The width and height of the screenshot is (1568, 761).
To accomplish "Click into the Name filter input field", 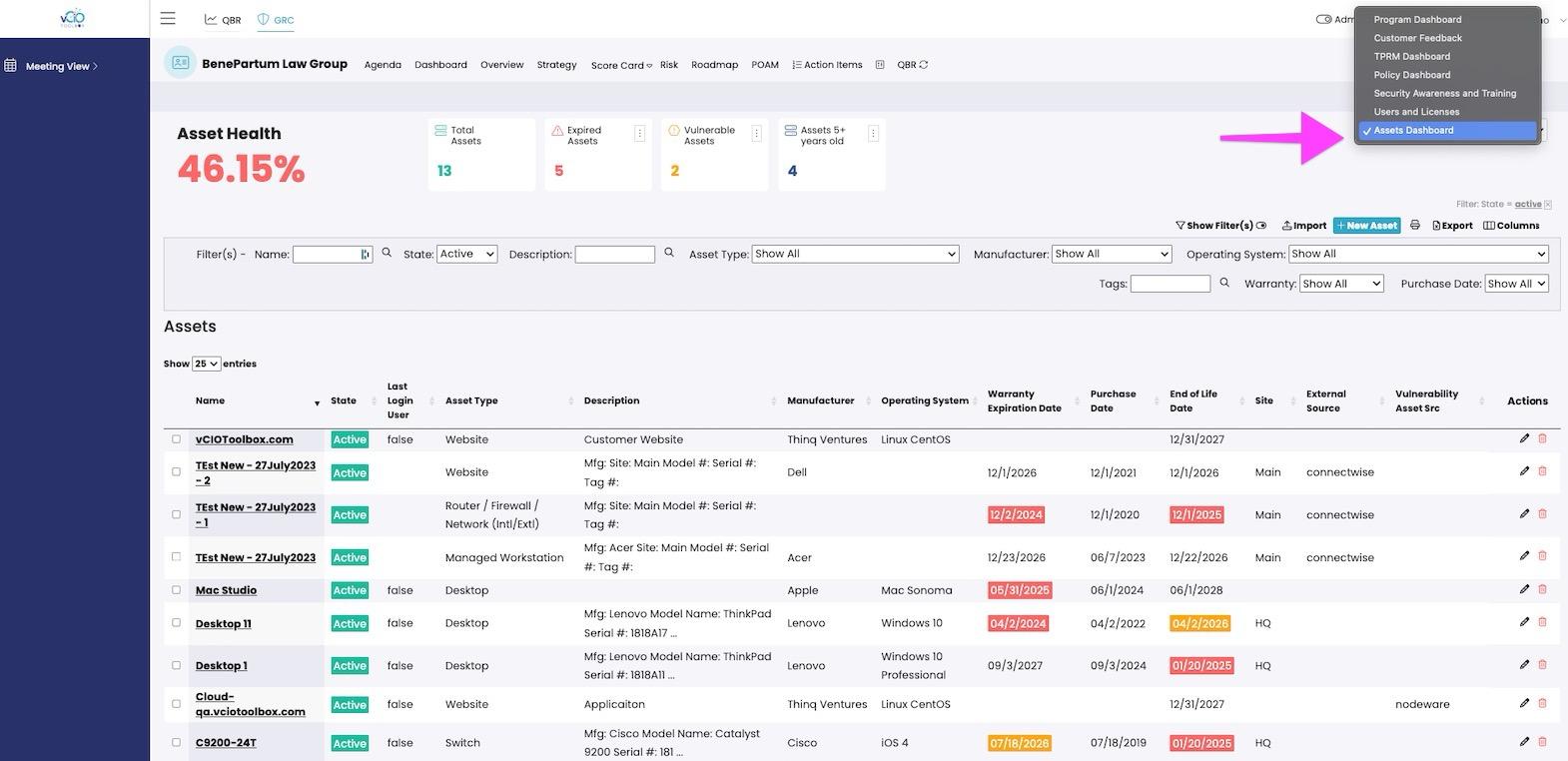I will 332,255.
